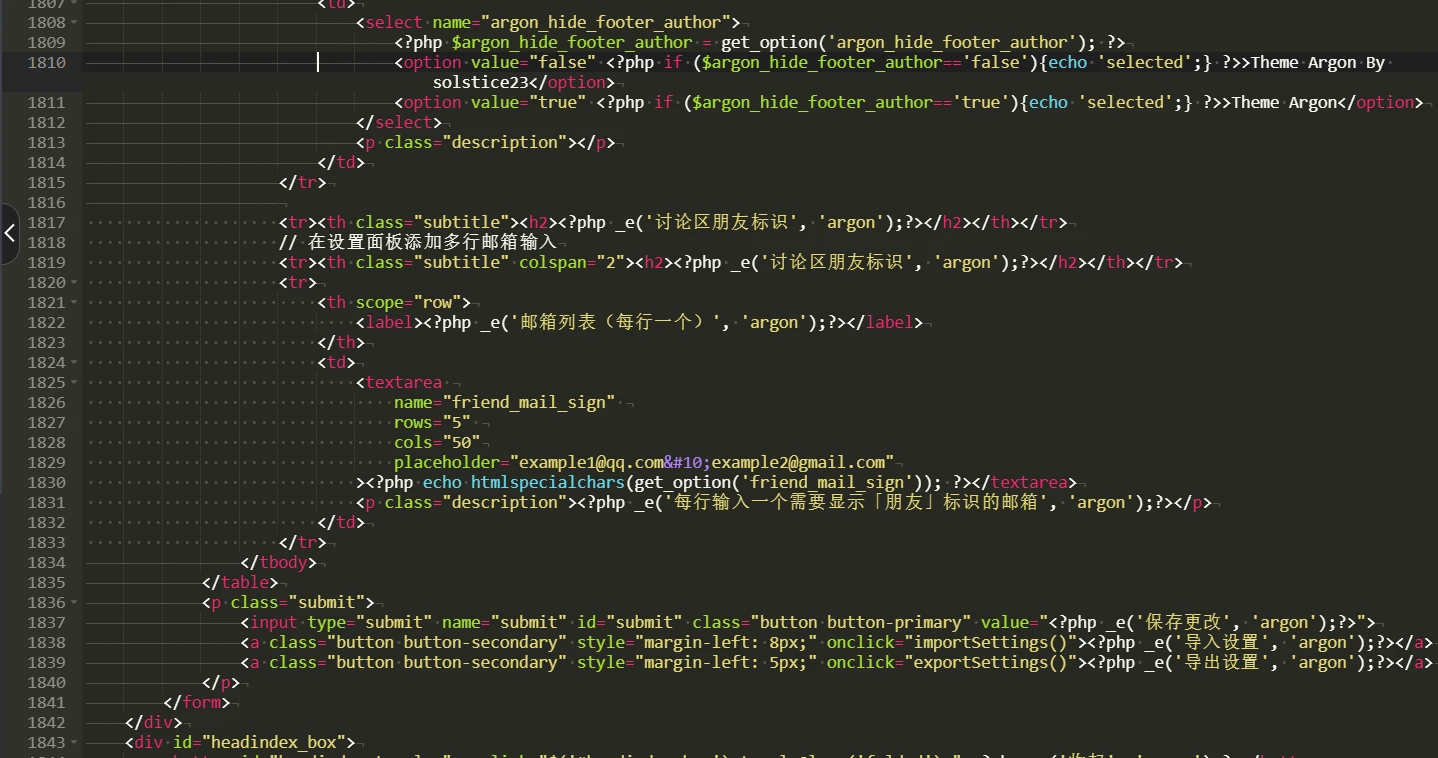This screenshot has height=758, width=1438.
Task: Fold the tr block at line 1820
Action: pyautogui.click(x=74, y=282)
